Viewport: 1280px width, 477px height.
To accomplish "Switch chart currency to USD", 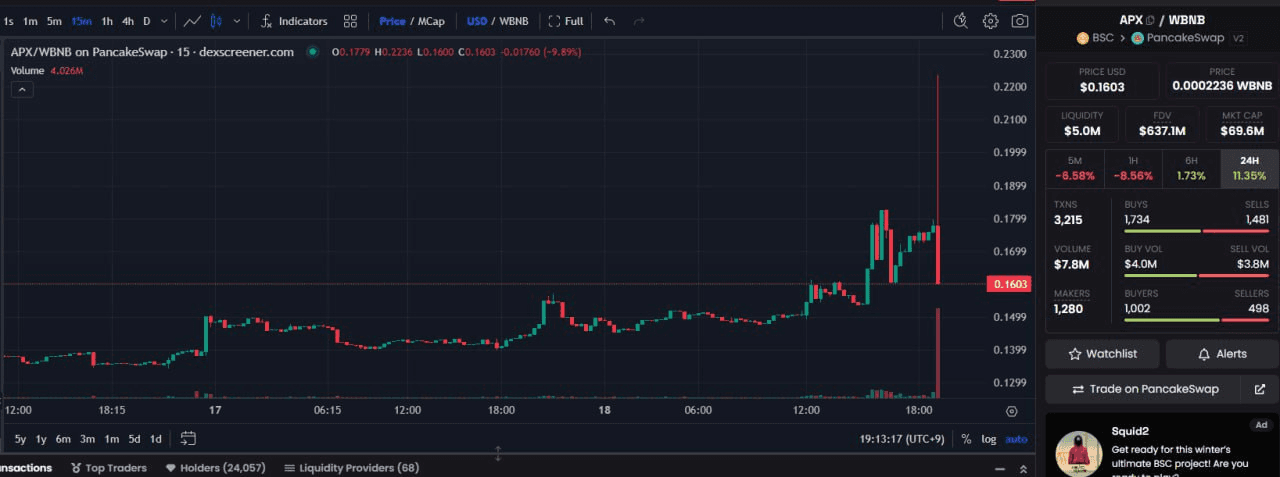I will (477, 21).
